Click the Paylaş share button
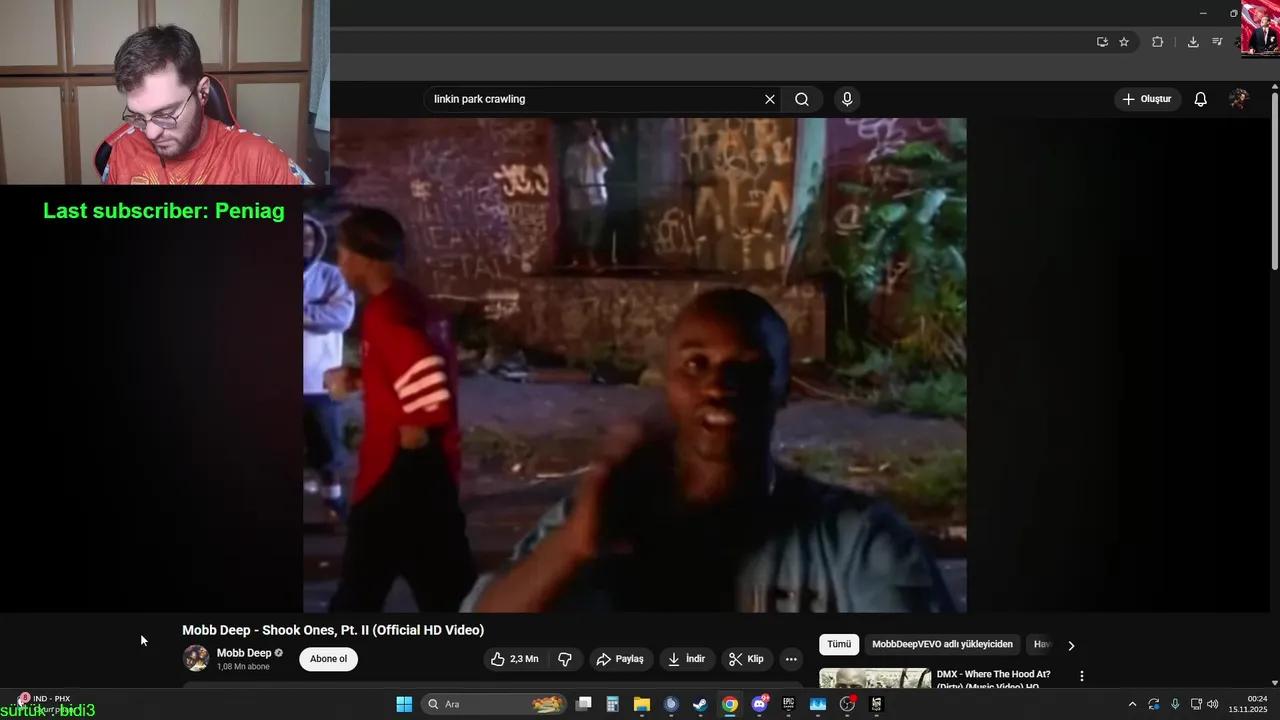 coord(620,659)
